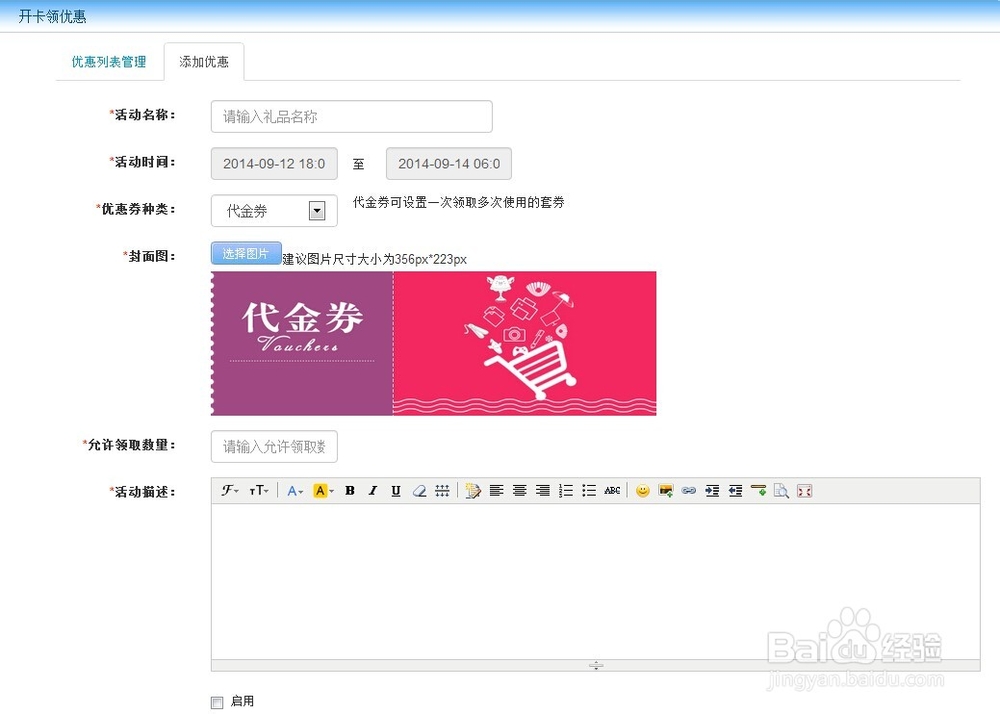Insert a numbered list
Screen dimensions: 1000x714
(x=566, y=491)
